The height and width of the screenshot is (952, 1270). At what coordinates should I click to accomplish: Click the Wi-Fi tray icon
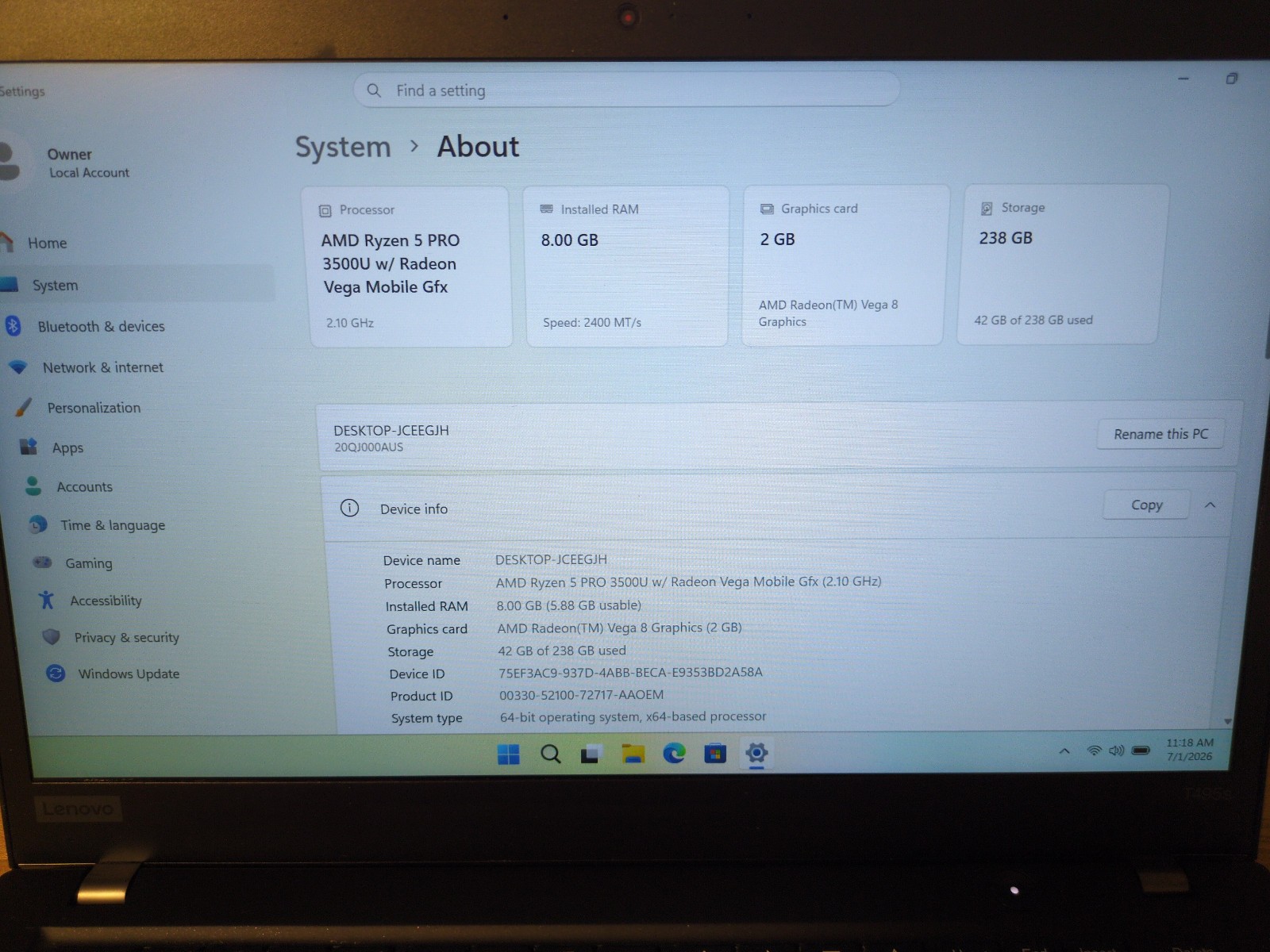pos(1094,750)
